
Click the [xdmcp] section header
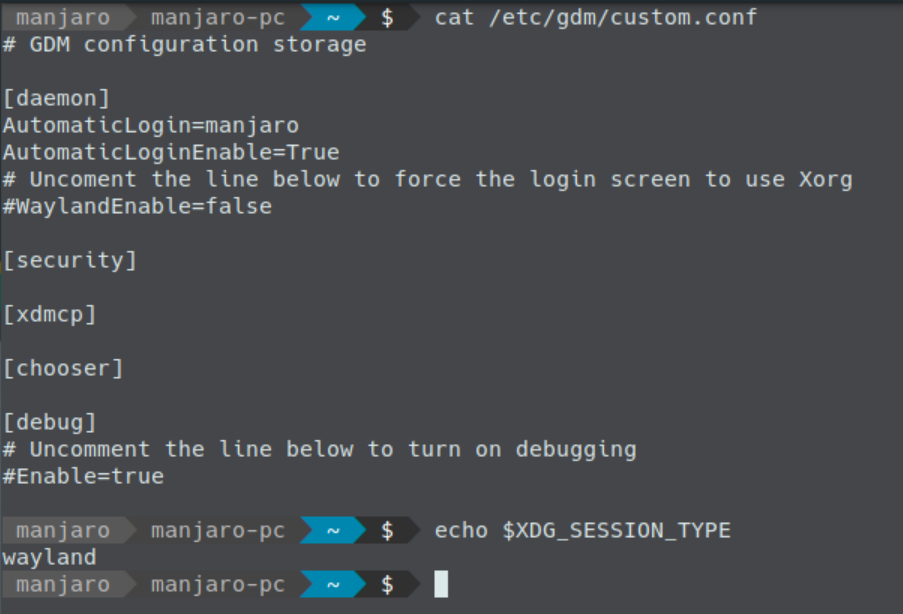point(50,314)
